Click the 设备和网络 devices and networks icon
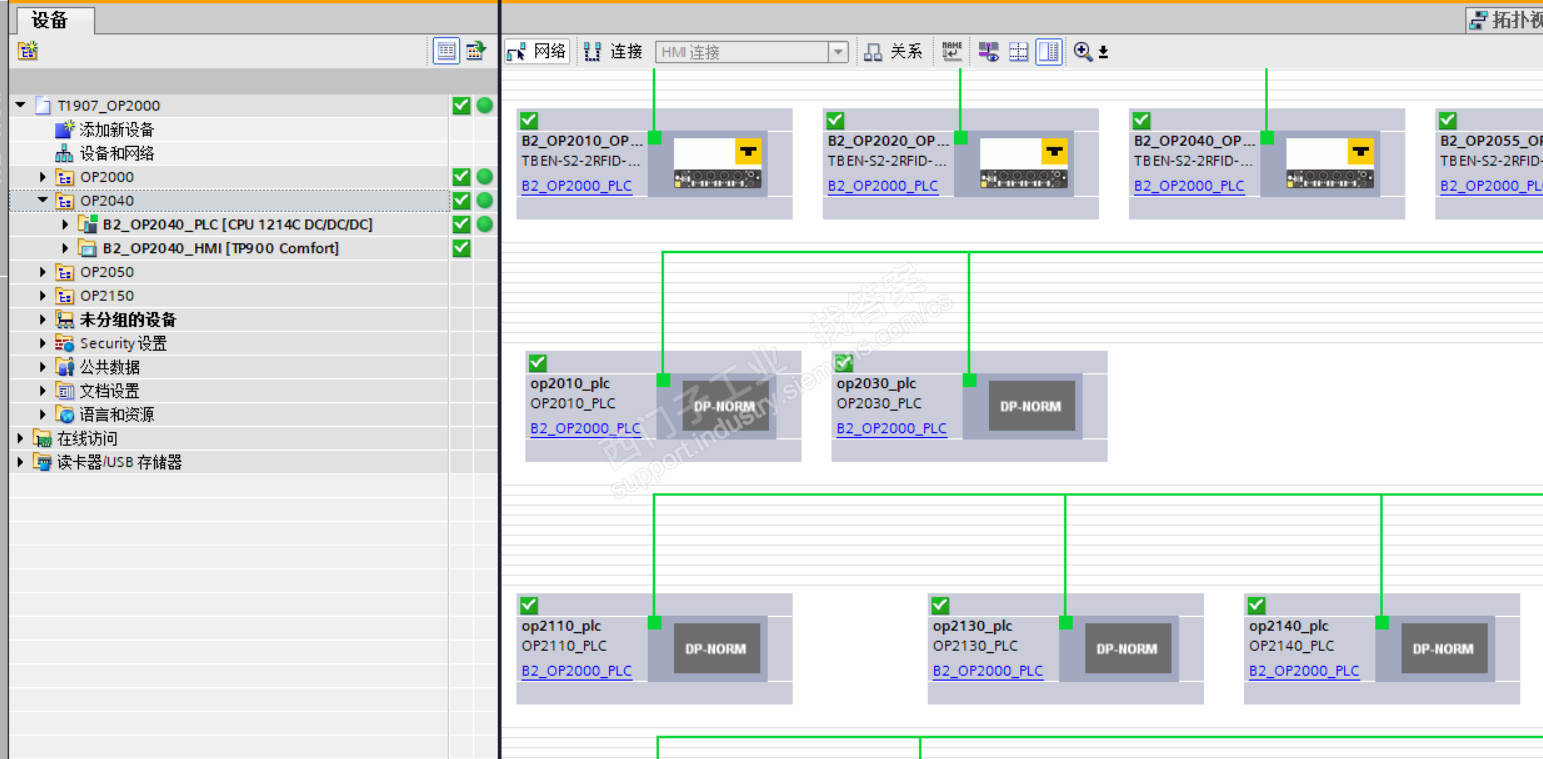 (x=65, y=153)
